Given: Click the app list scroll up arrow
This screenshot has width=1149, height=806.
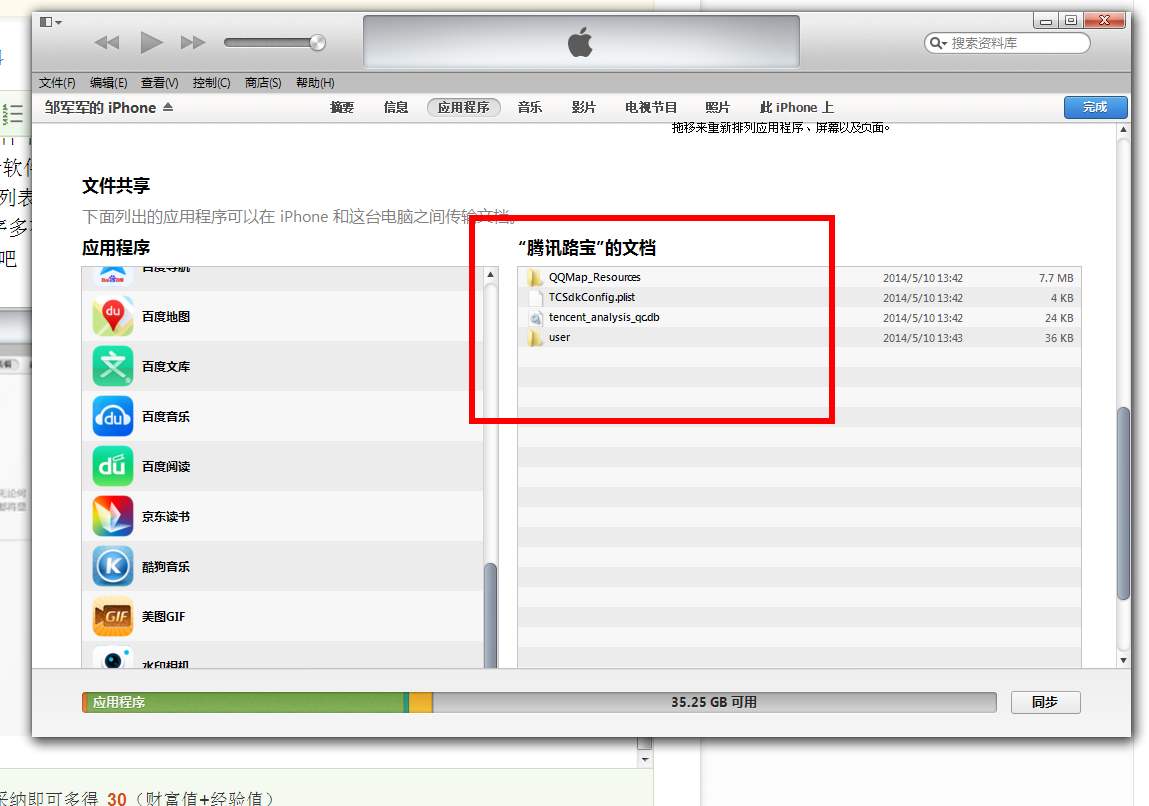Looking at the screenshot, I should [x=490, y=274].
